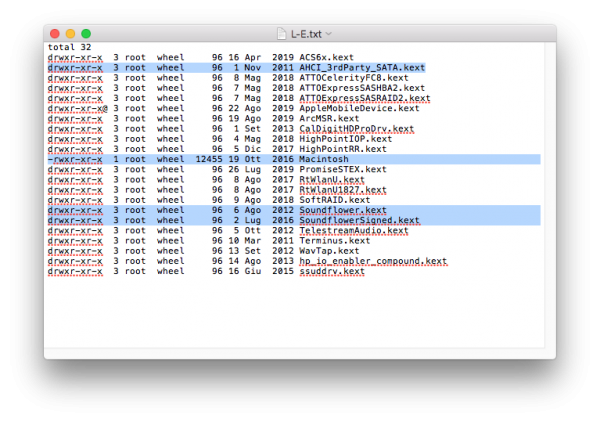Click PromiseSTEX.kext filename
This screenshot has width=600, height=422.
click(343, 169)
